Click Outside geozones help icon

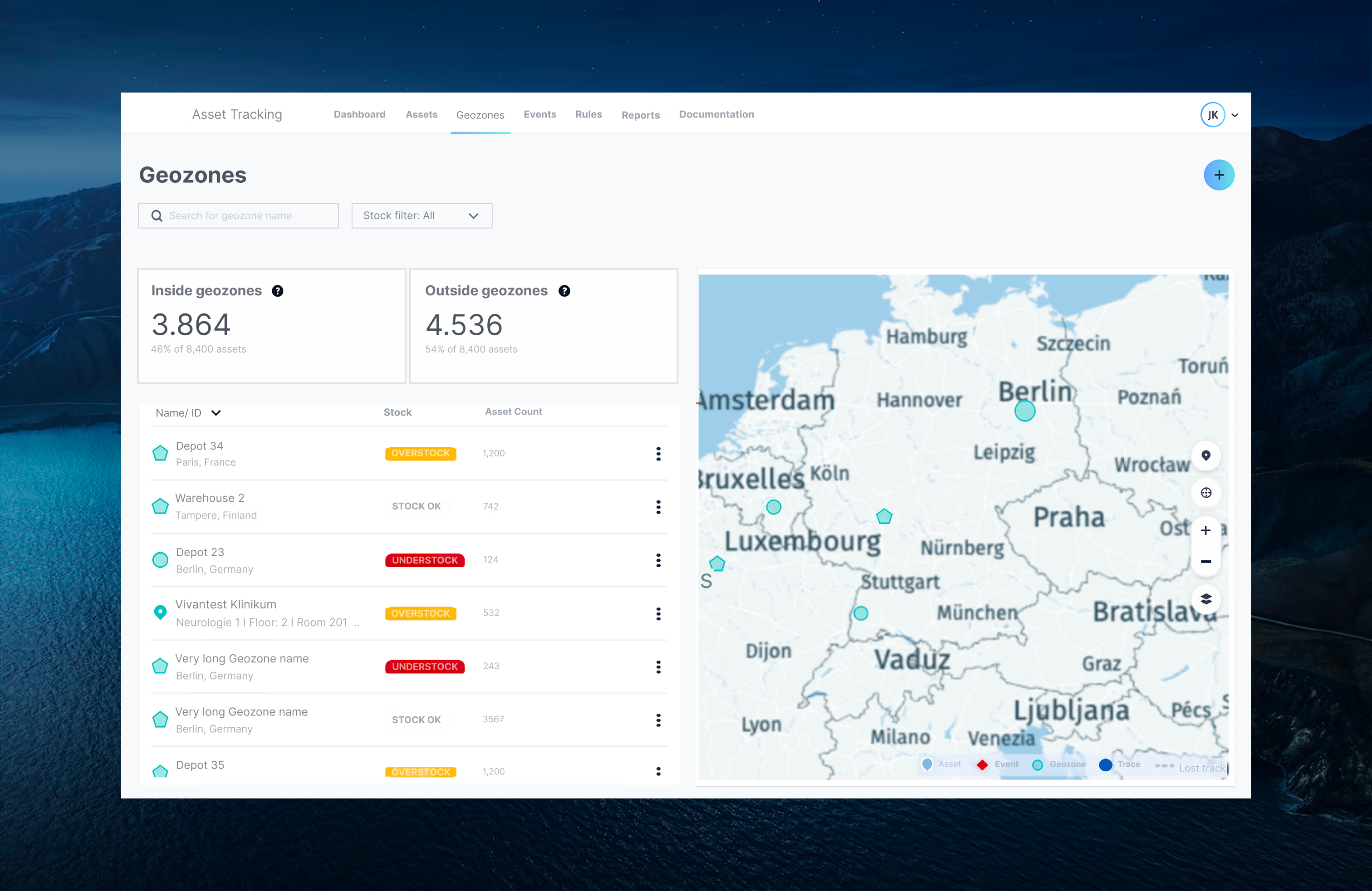564,291
